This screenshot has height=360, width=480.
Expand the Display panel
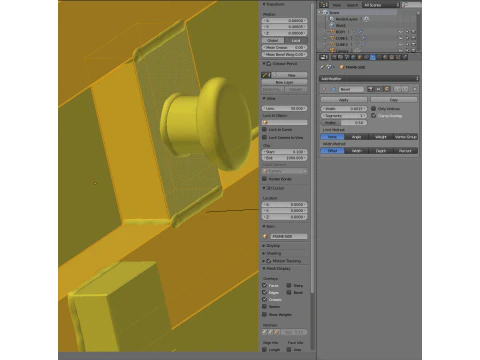[264, 246]
